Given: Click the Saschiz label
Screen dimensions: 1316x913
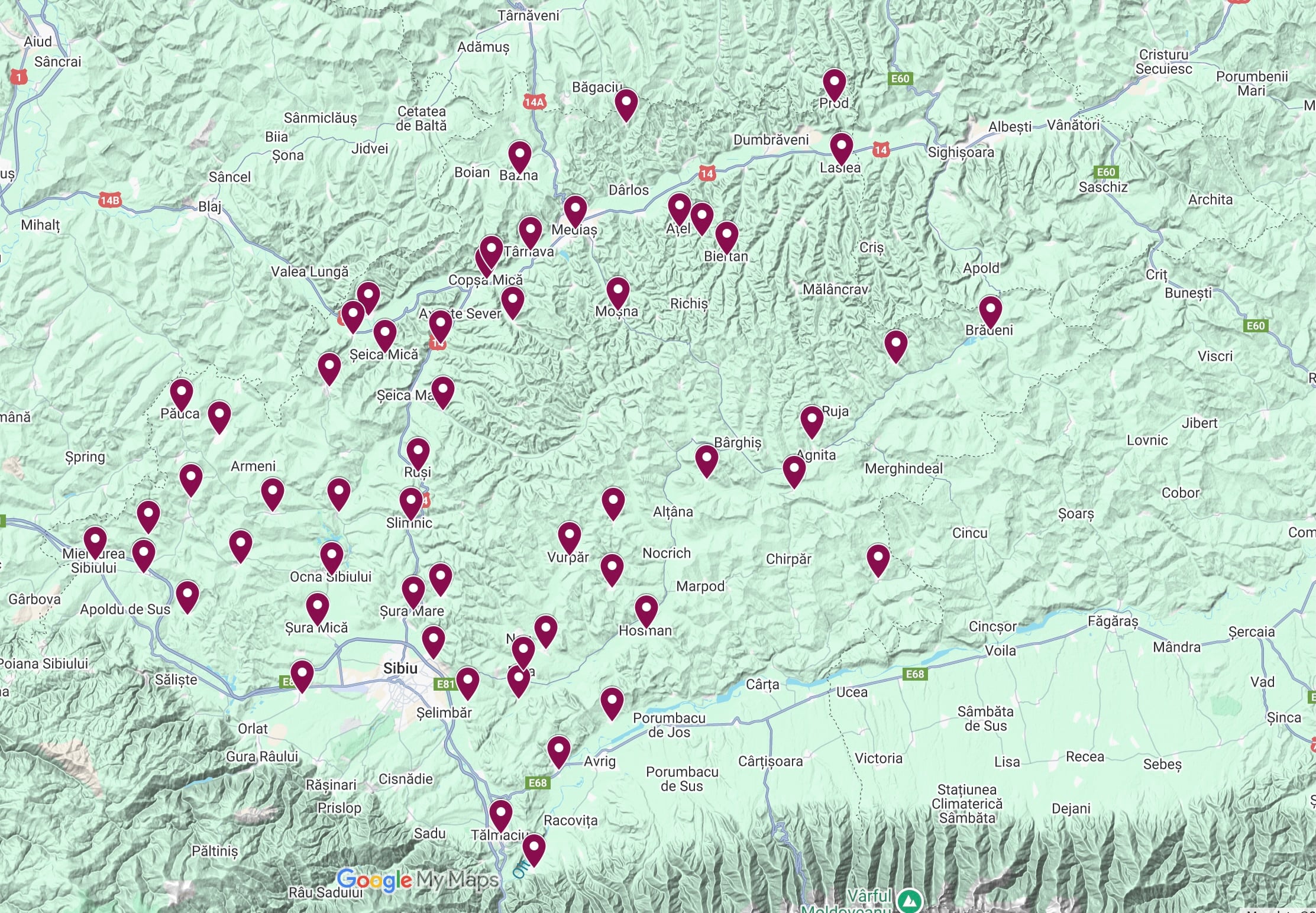Looking at the screenshot, I should pos(1103,187).
